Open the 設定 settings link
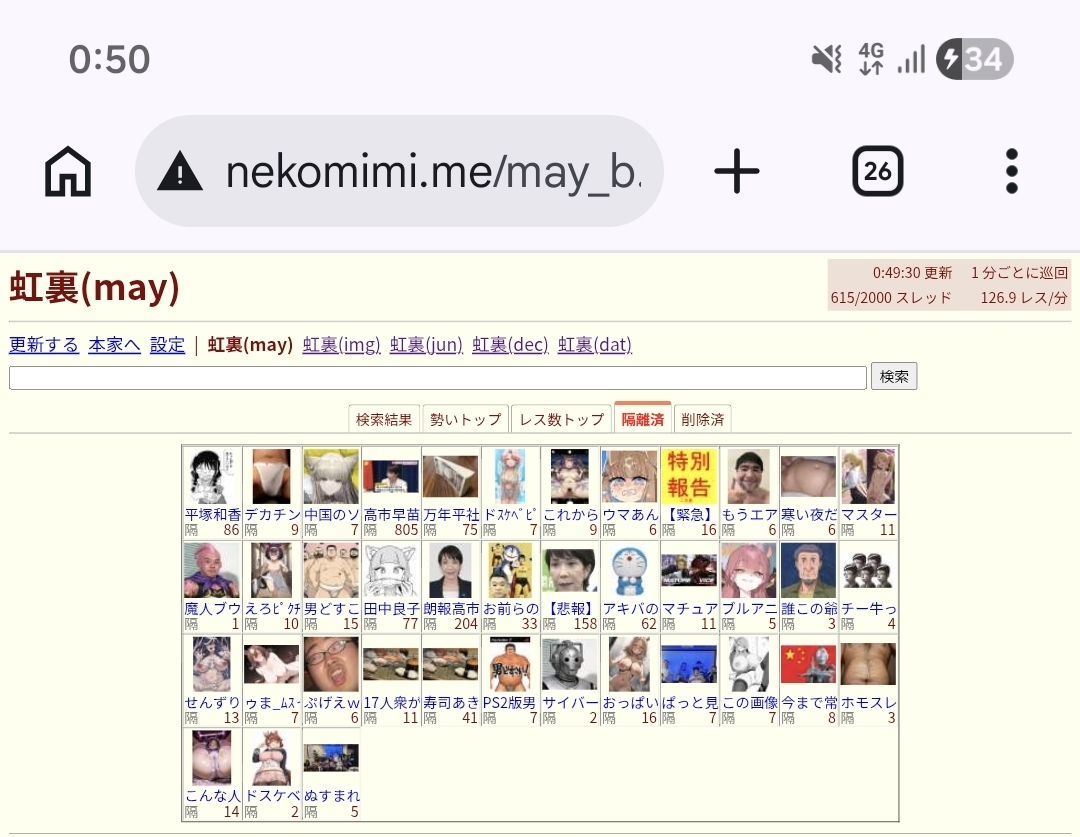 click(167, 344)
